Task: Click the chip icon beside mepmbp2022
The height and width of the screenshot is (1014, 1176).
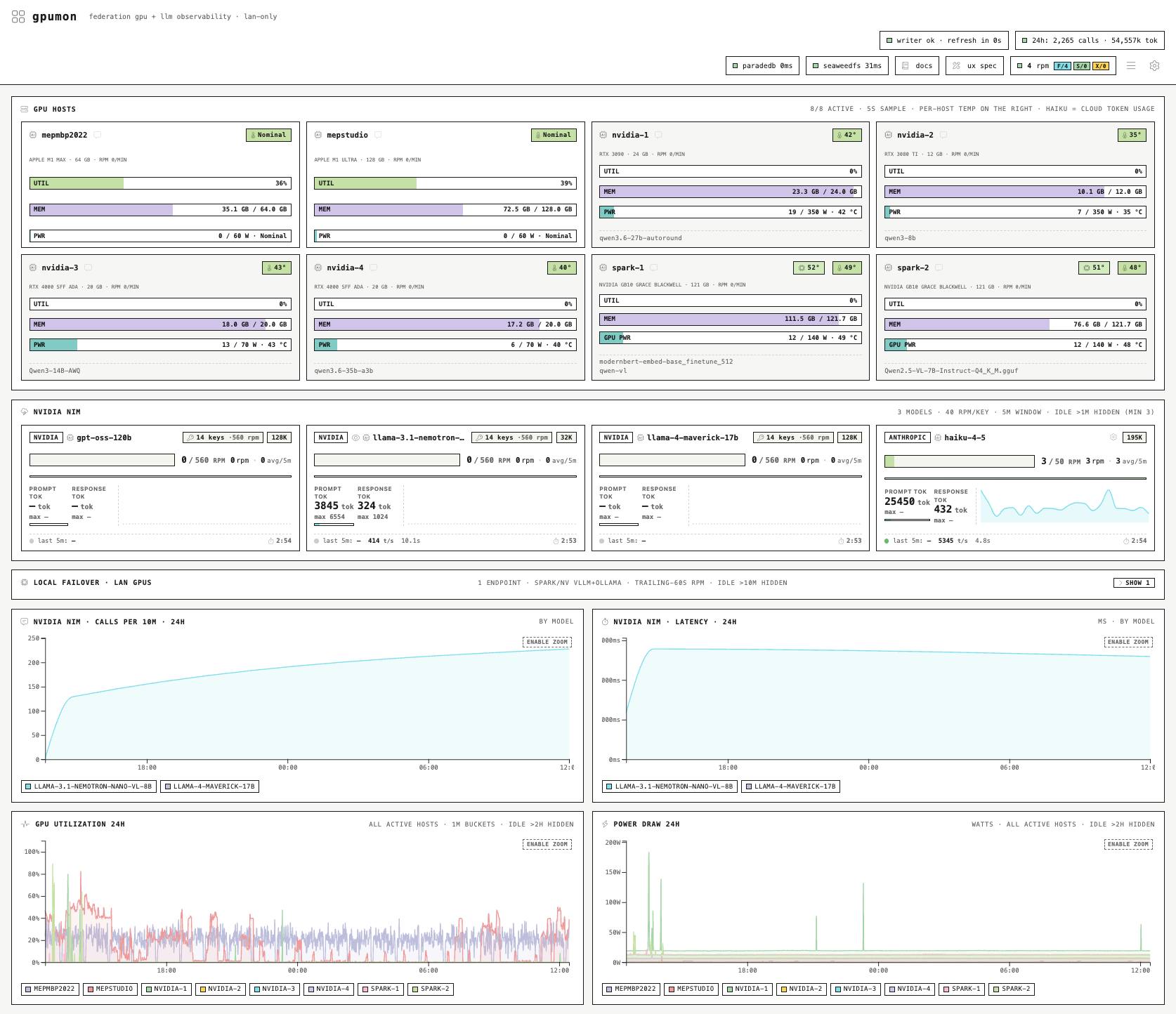Action: pos(33,135)
